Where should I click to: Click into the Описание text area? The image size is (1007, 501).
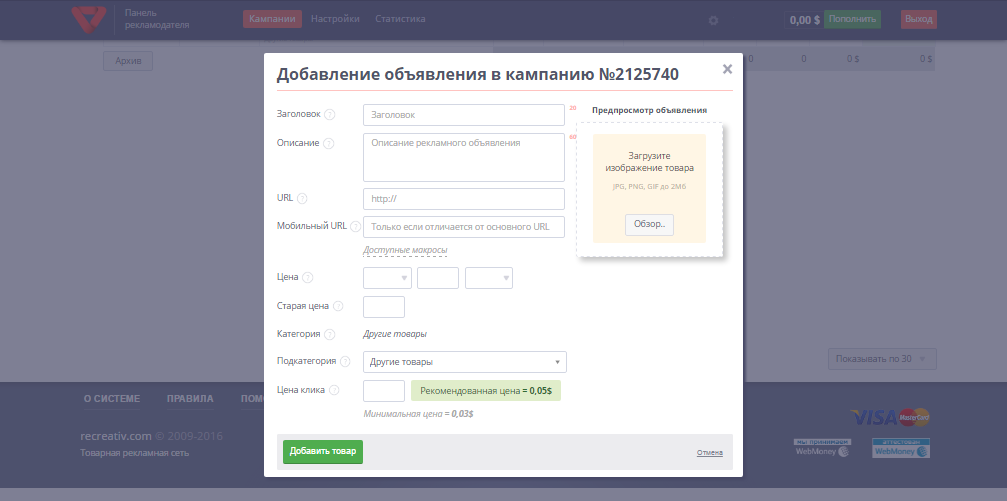464,157
